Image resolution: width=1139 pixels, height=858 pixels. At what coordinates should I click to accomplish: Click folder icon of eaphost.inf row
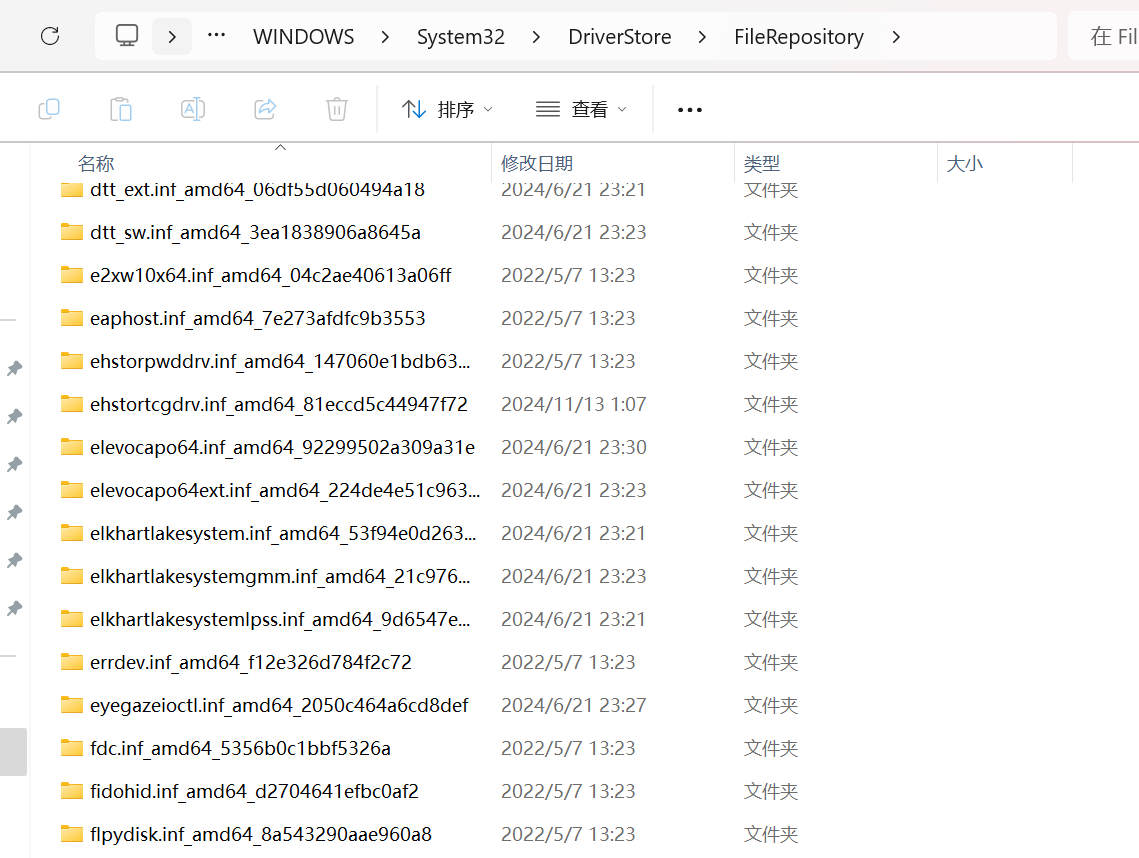(71, 317)
